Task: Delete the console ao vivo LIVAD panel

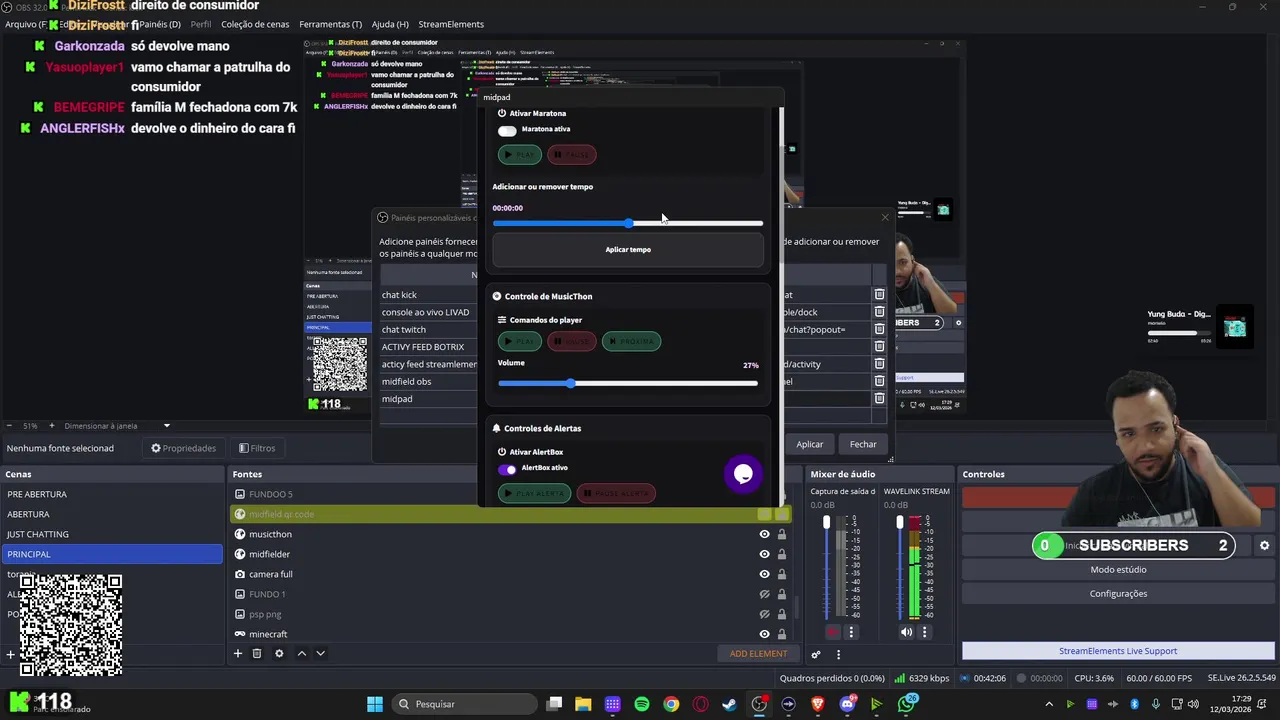Action: click(879, 312)
